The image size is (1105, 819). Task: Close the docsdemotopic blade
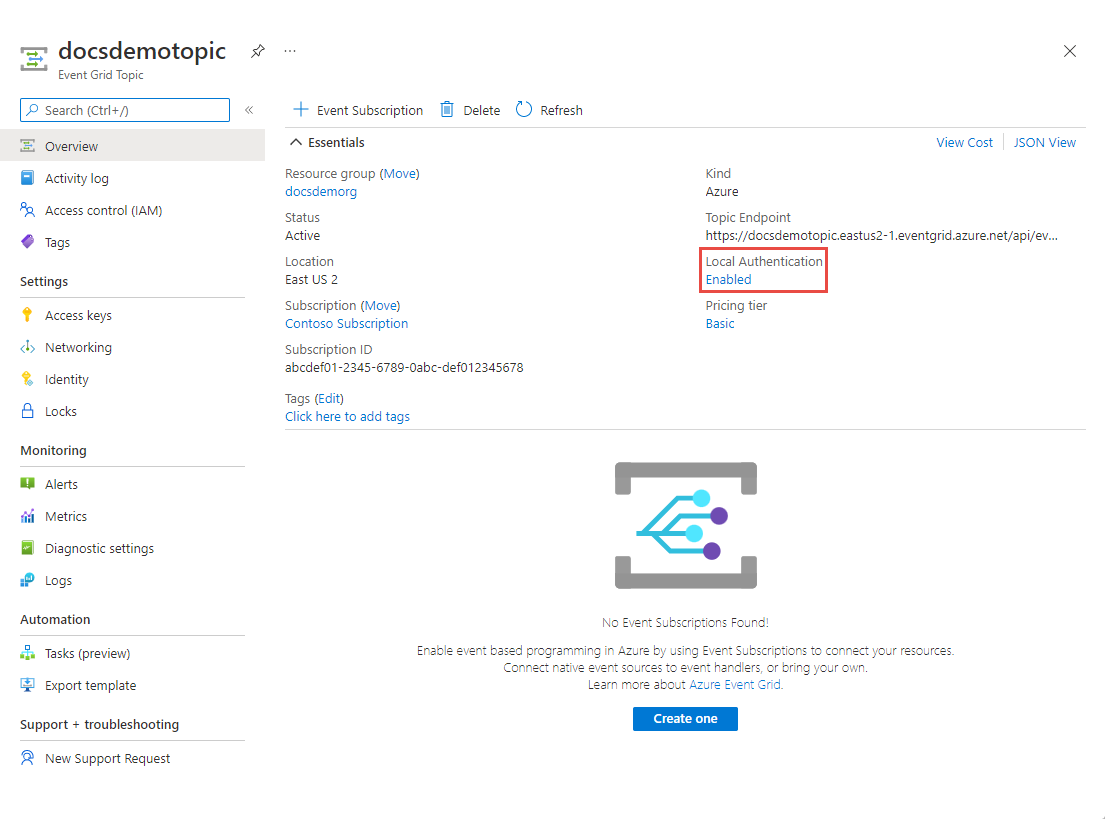[x=1069, y=51]
